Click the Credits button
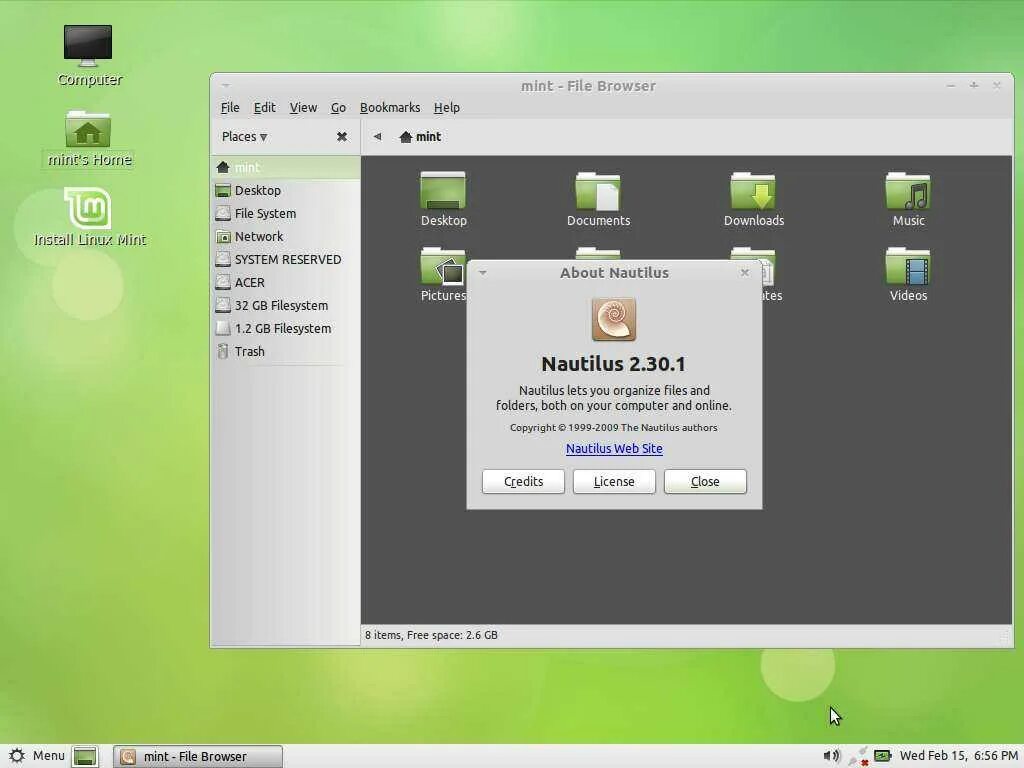The image size is (1024, 768). [x=523, y=481]
